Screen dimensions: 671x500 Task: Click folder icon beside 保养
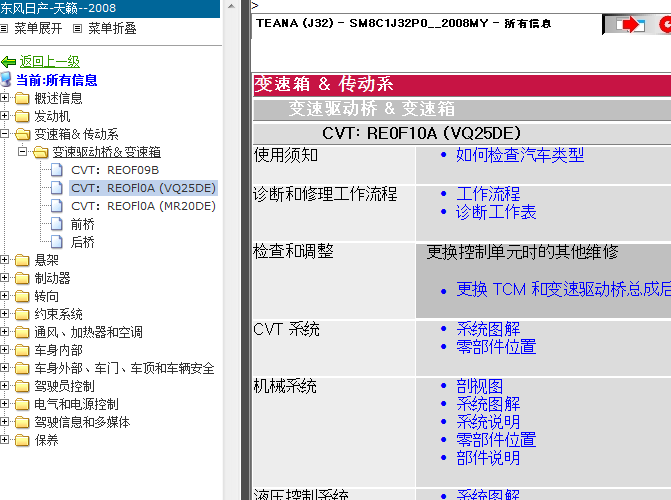[22, 440]
